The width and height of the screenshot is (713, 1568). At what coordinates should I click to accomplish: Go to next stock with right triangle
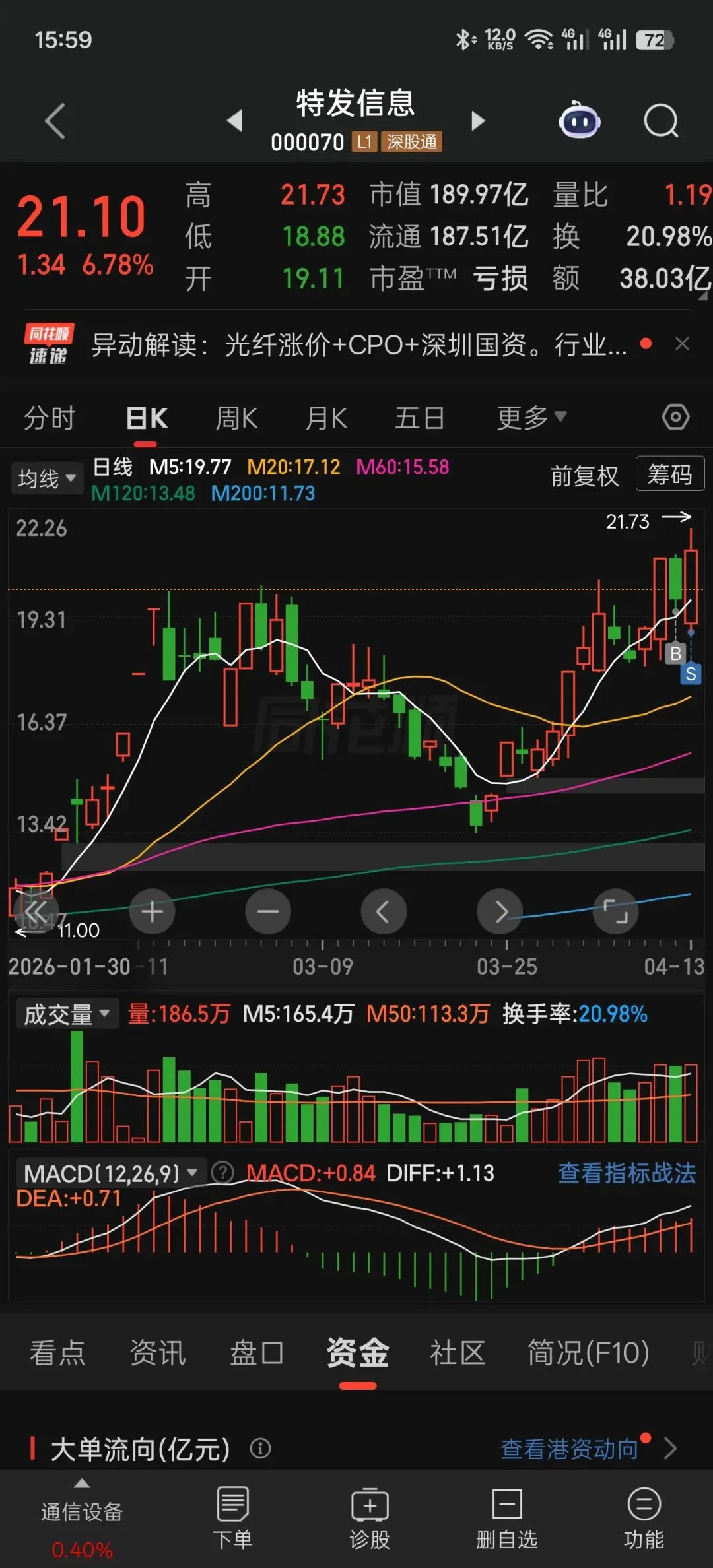[x=478, y=121]
